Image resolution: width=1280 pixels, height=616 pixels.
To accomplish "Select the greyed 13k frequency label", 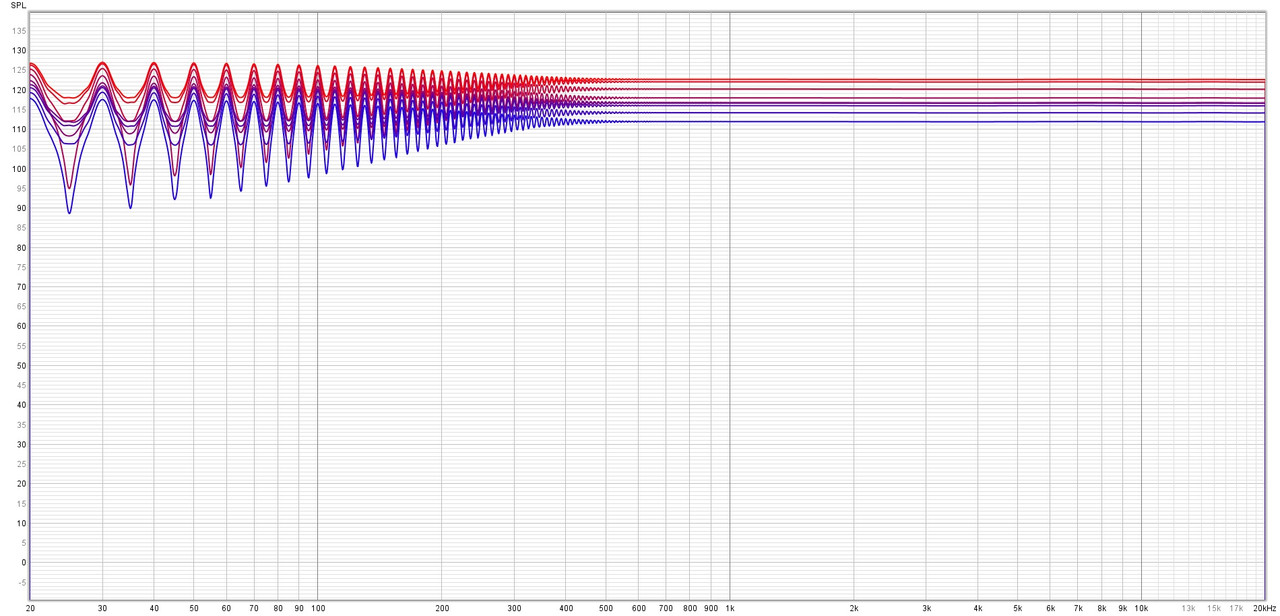I will click(1188, 608).
